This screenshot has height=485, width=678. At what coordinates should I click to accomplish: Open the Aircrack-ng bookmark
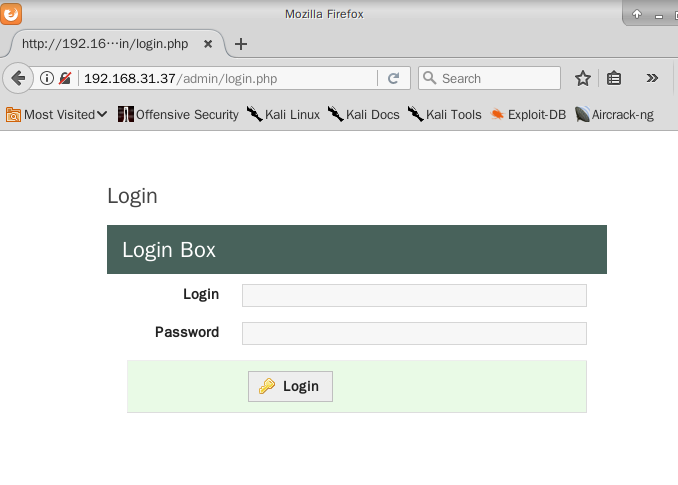coord(614,115)
